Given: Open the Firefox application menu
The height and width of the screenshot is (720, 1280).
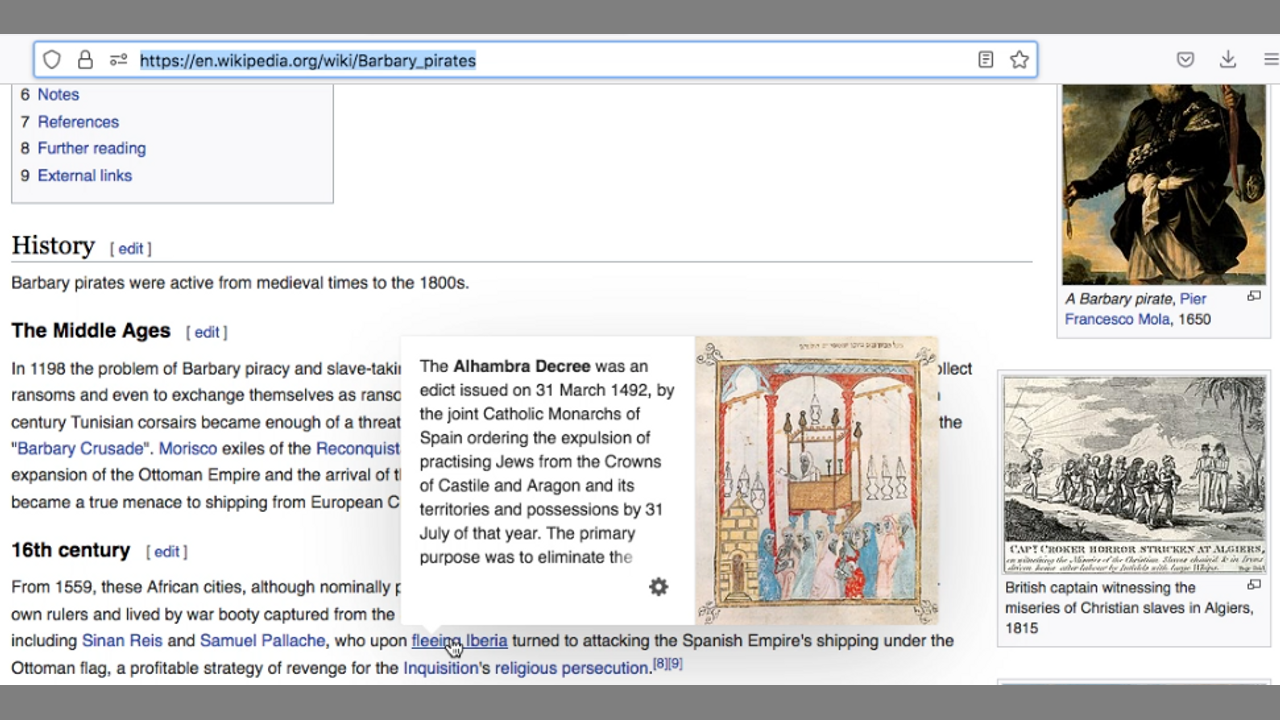Looking at the screenshot, I should (x=1271, y=60).
